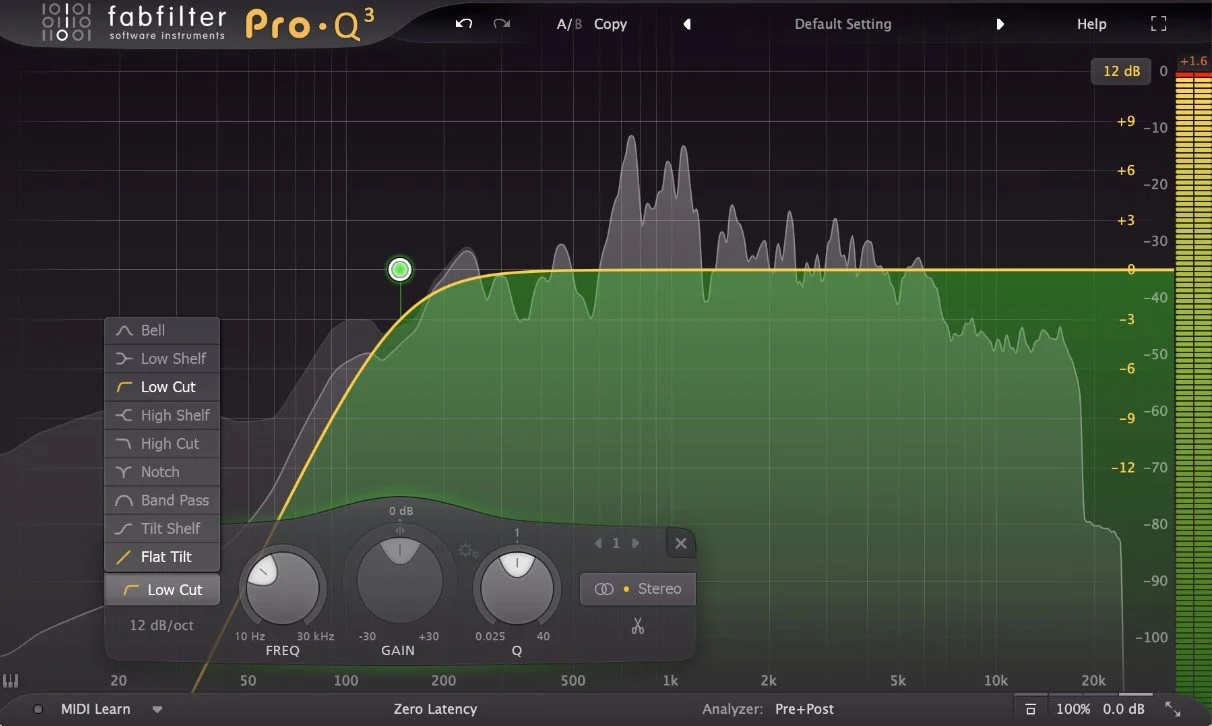Click the Q knob
Viewport: 1212px width, 726px height.
click(x=517, y=588)
